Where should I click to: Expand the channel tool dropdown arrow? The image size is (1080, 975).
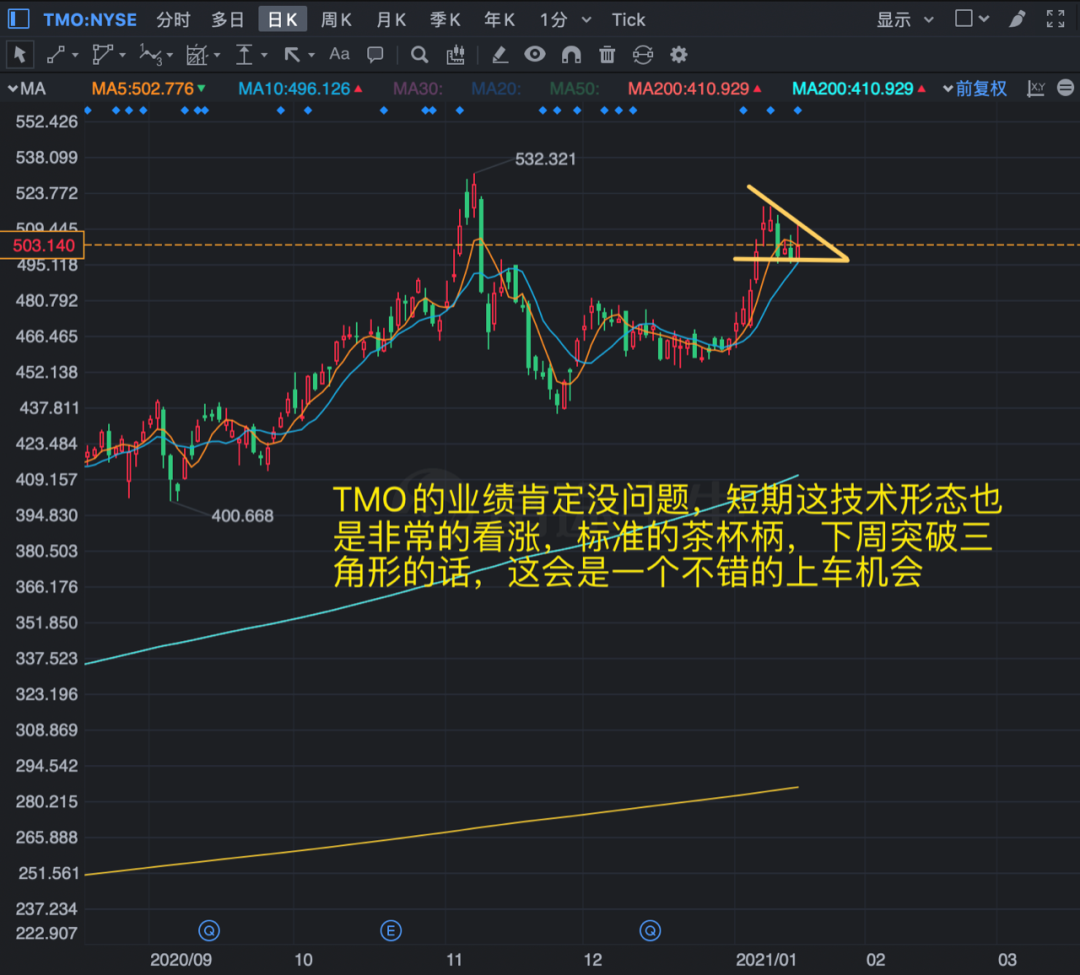(x=123, y=55)
